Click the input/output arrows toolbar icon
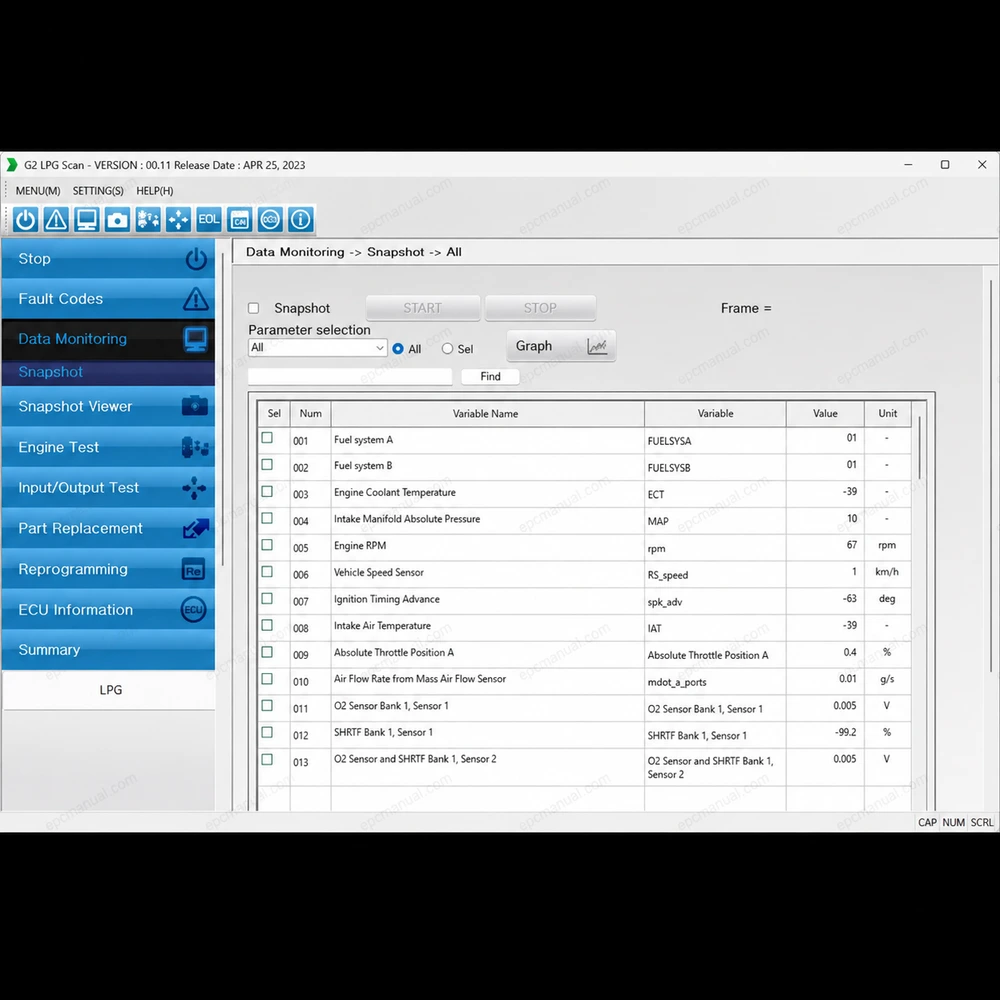 point(179,219)
